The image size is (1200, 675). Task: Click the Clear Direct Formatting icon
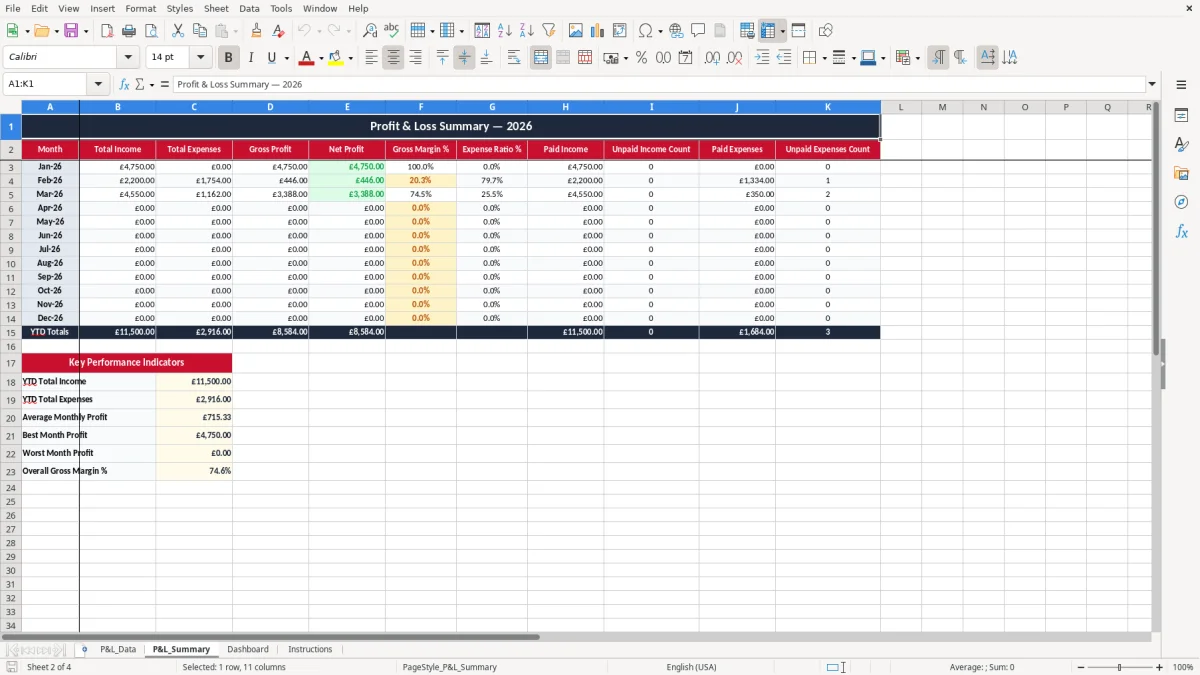tap(279, 31)
